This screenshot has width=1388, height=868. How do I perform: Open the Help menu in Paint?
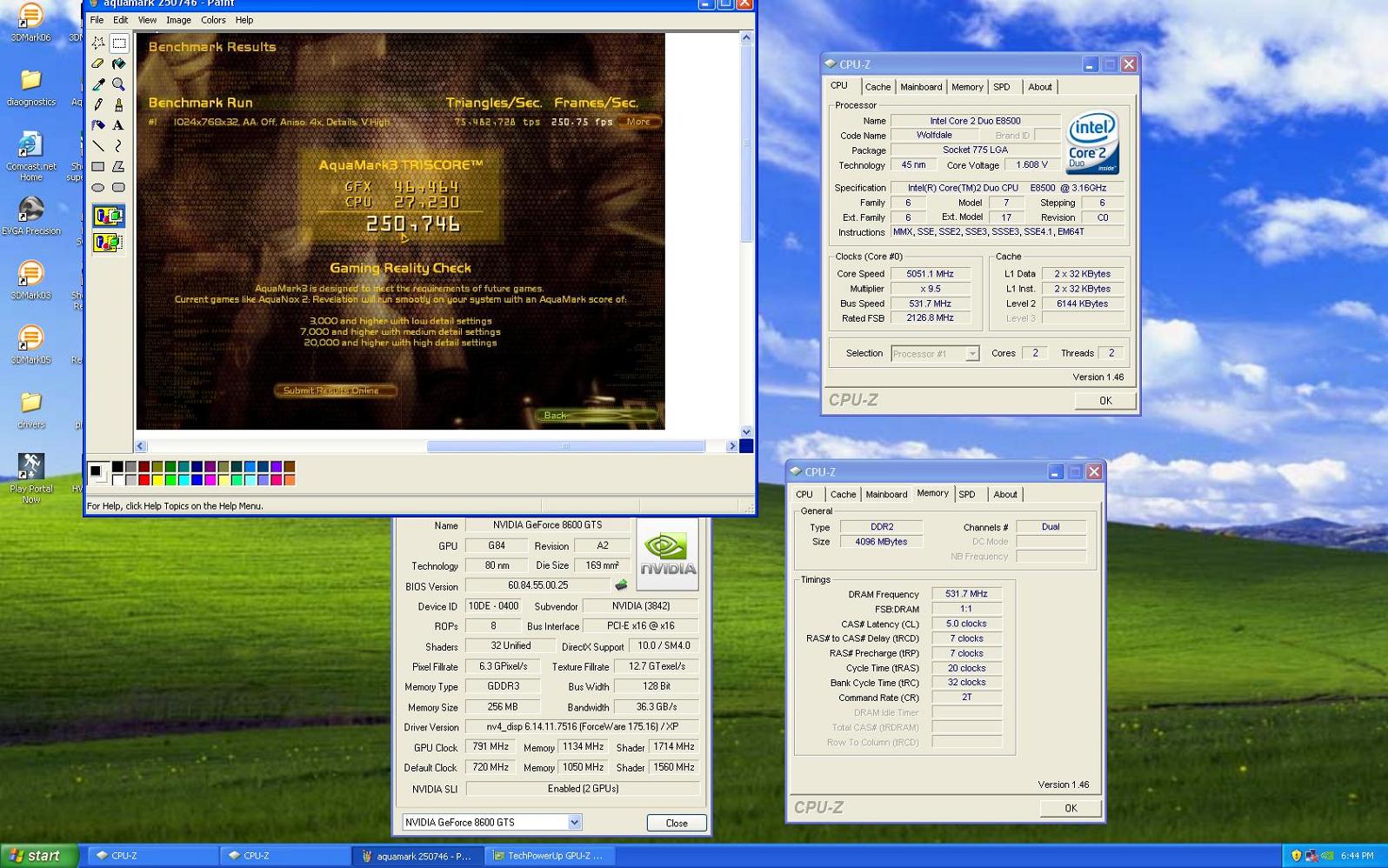244,20
